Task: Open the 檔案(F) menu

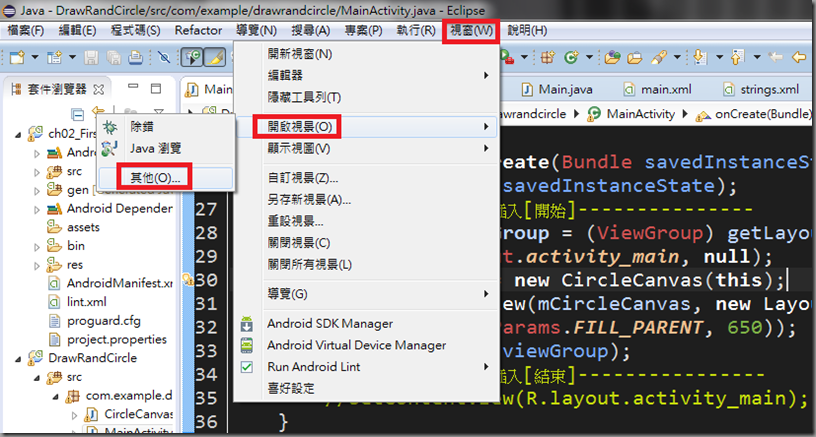Action: (26, 30)
